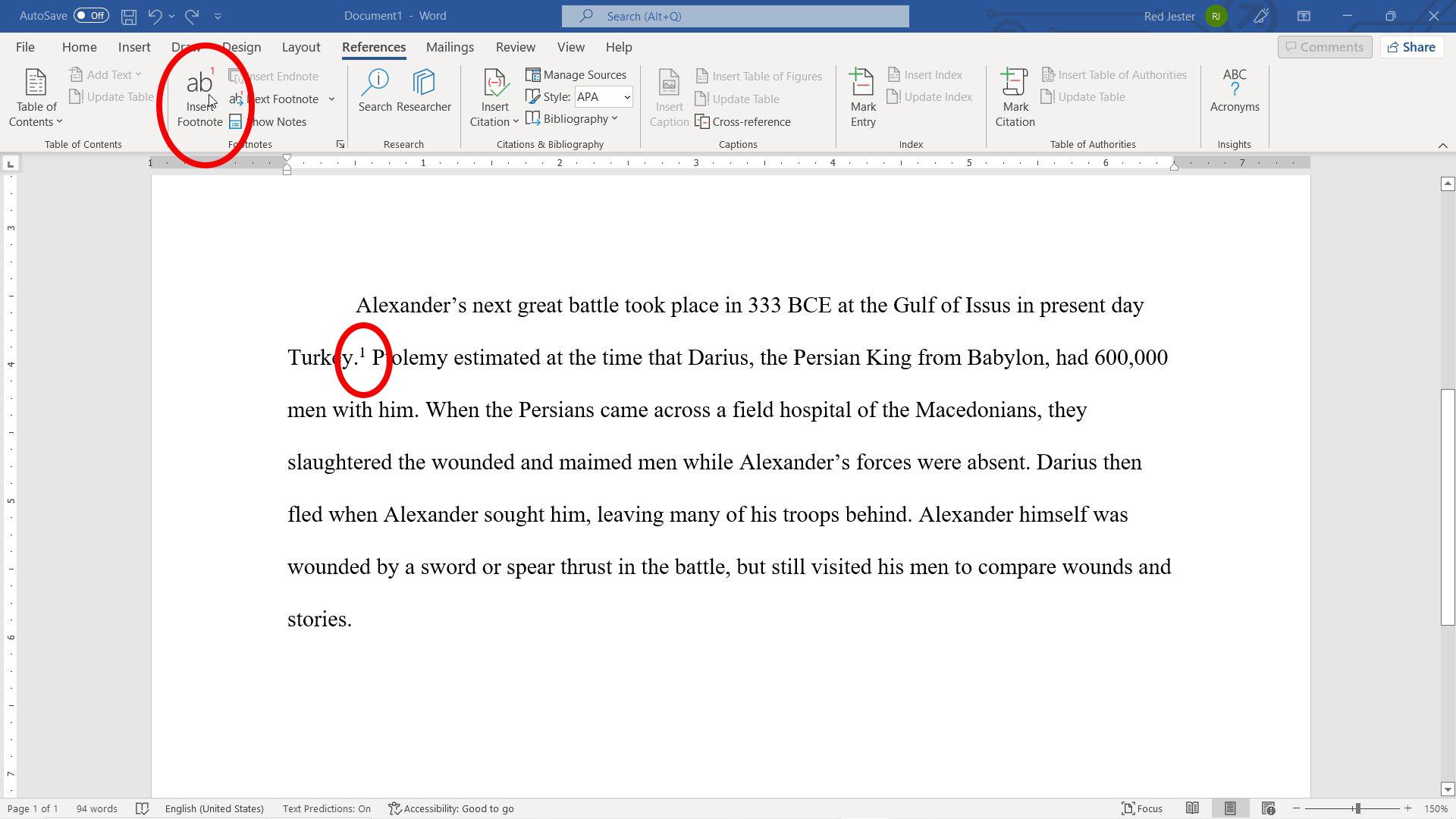Open the Layout ribbon tab
This screenshot has width=1456, height=819.
click(x=300, y=47)
